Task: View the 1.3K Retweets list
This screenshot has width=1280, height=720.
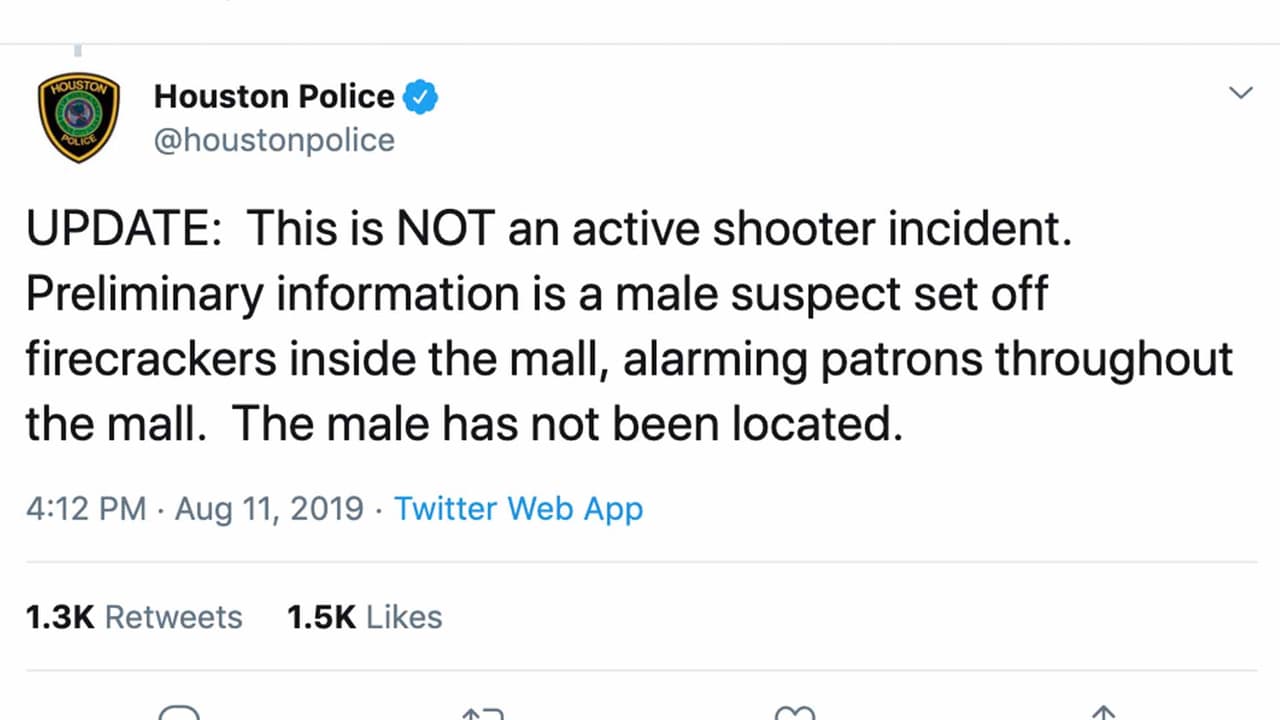Action: pos(134,617)
